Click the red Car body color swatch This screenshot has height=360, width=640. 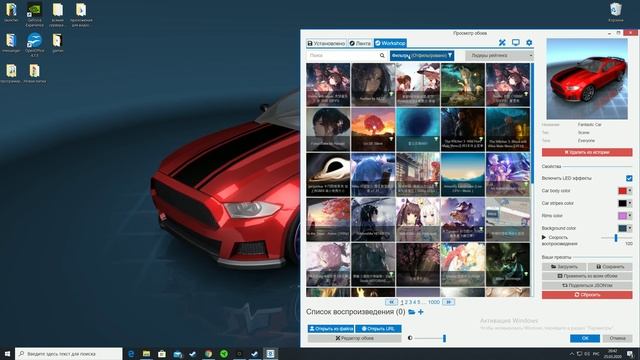(x=622, y=191)
